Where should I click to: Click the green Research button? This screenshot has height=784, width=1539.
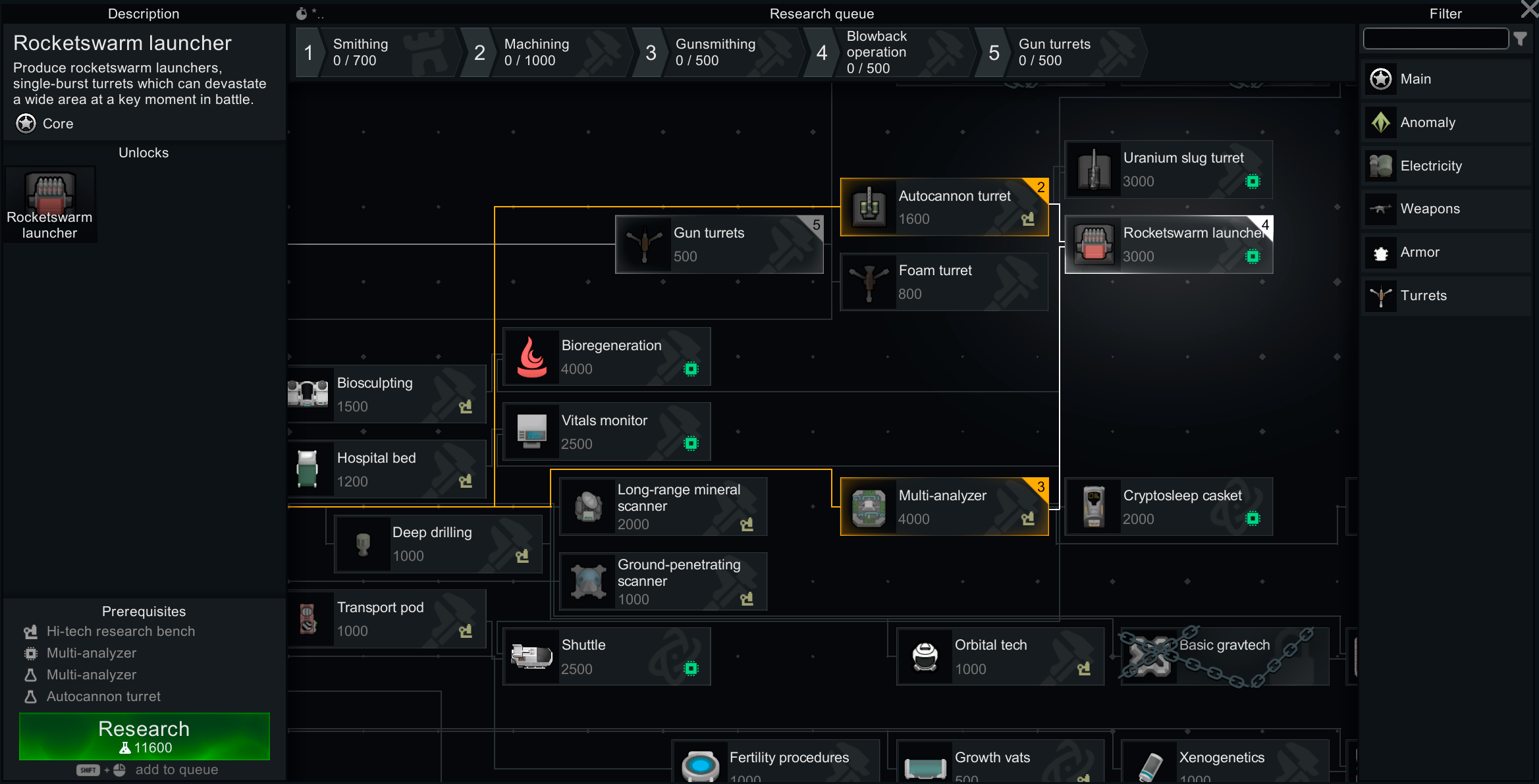144,736
